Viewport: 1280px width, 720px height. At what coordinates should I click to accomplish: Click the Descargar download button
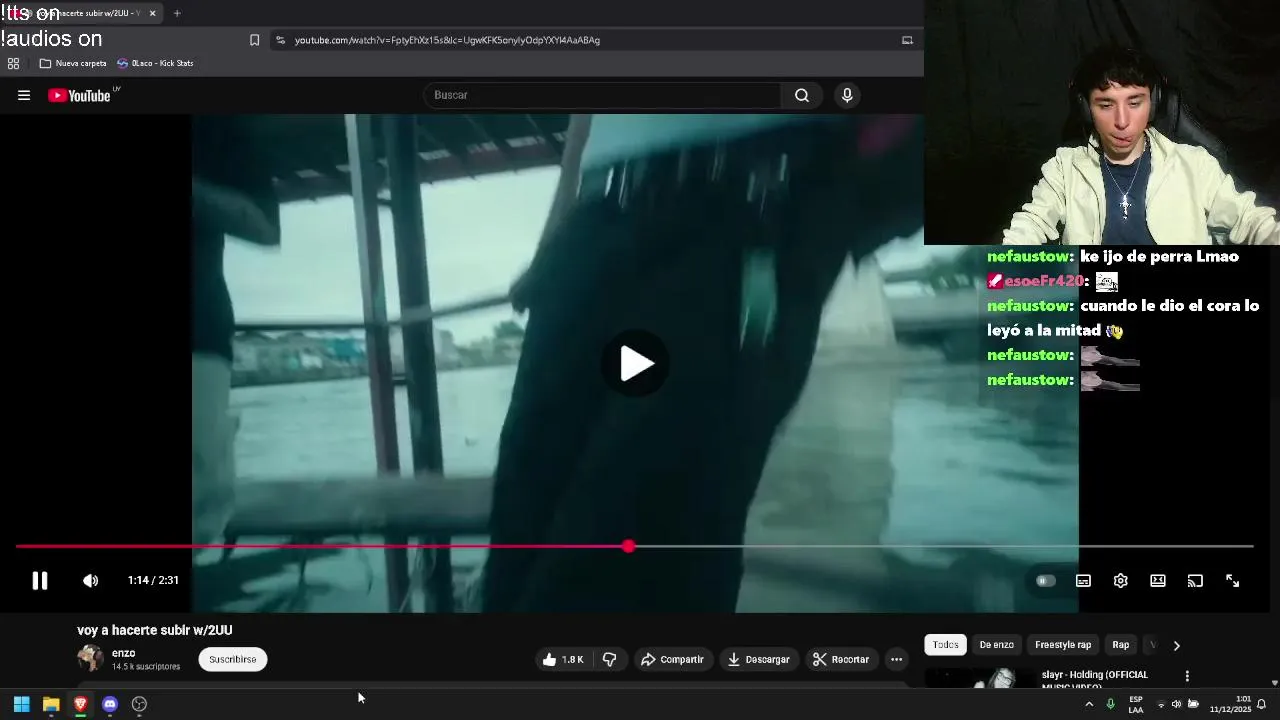[x=758, y=659]
